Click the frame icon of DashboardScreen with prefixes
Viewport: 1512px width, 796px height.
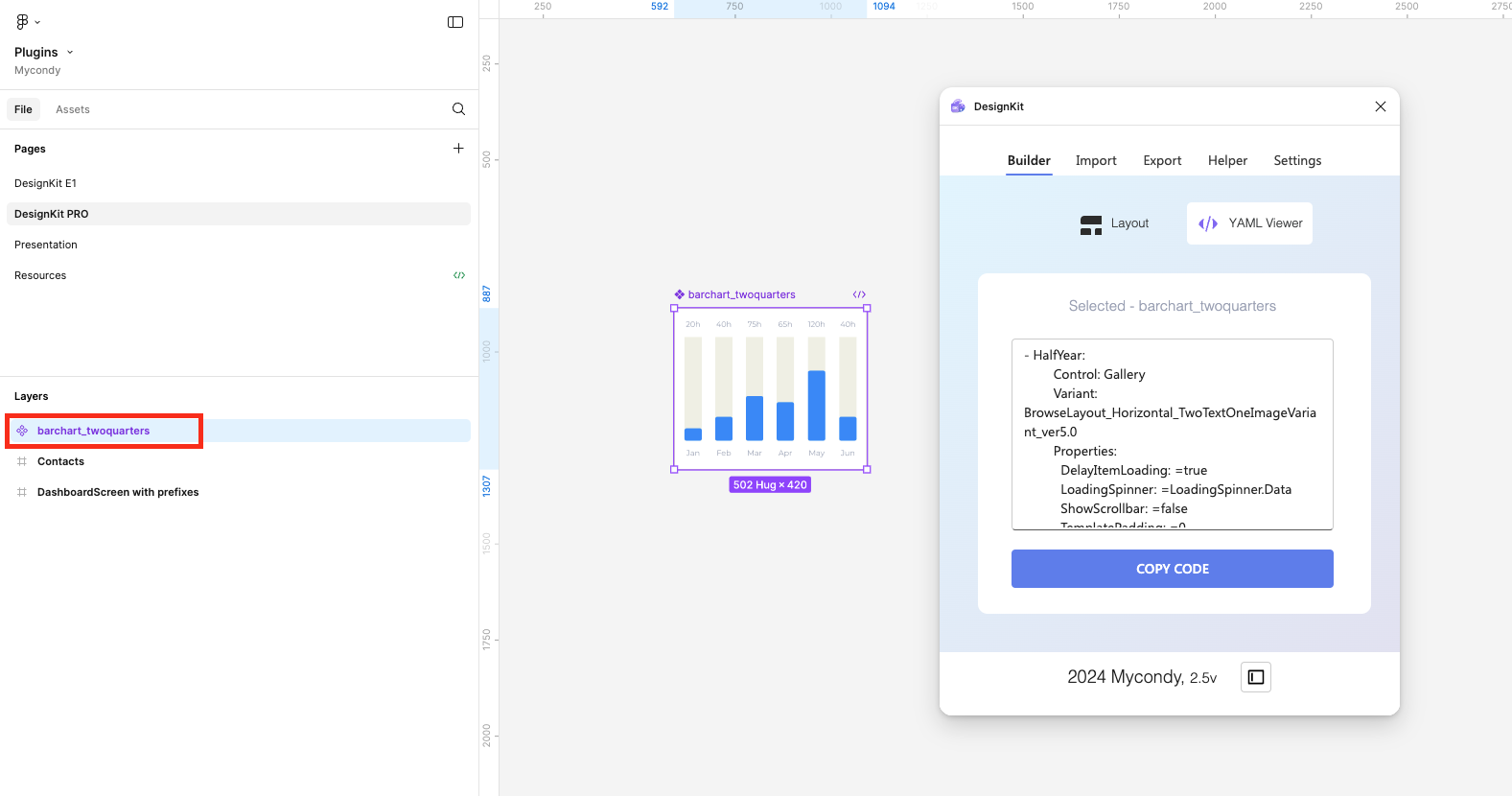(22, 492)
